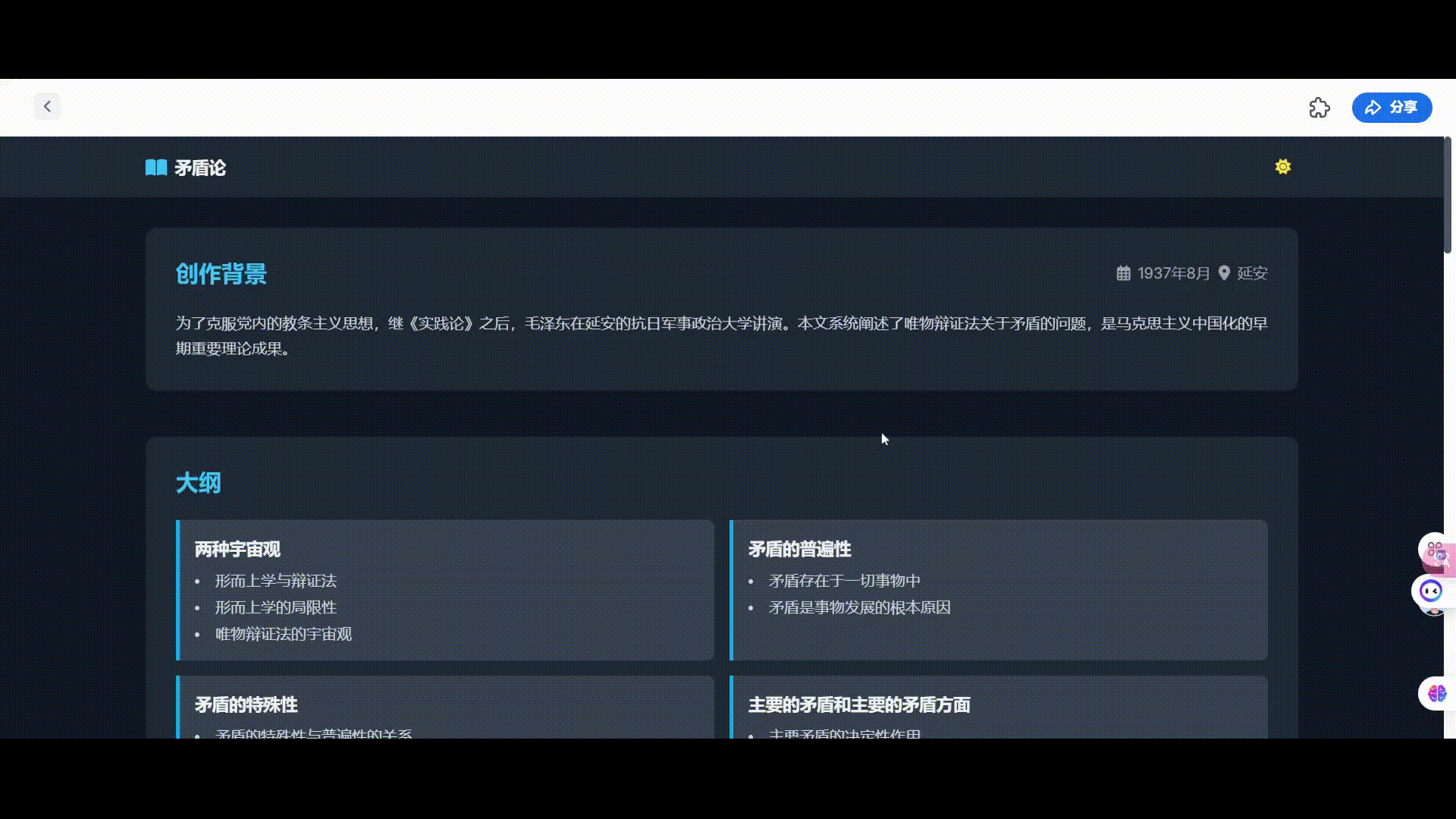Viewport: 1456px width, 819px height.
Task: Click the back arrow chevron button
Action: [47, 106]
